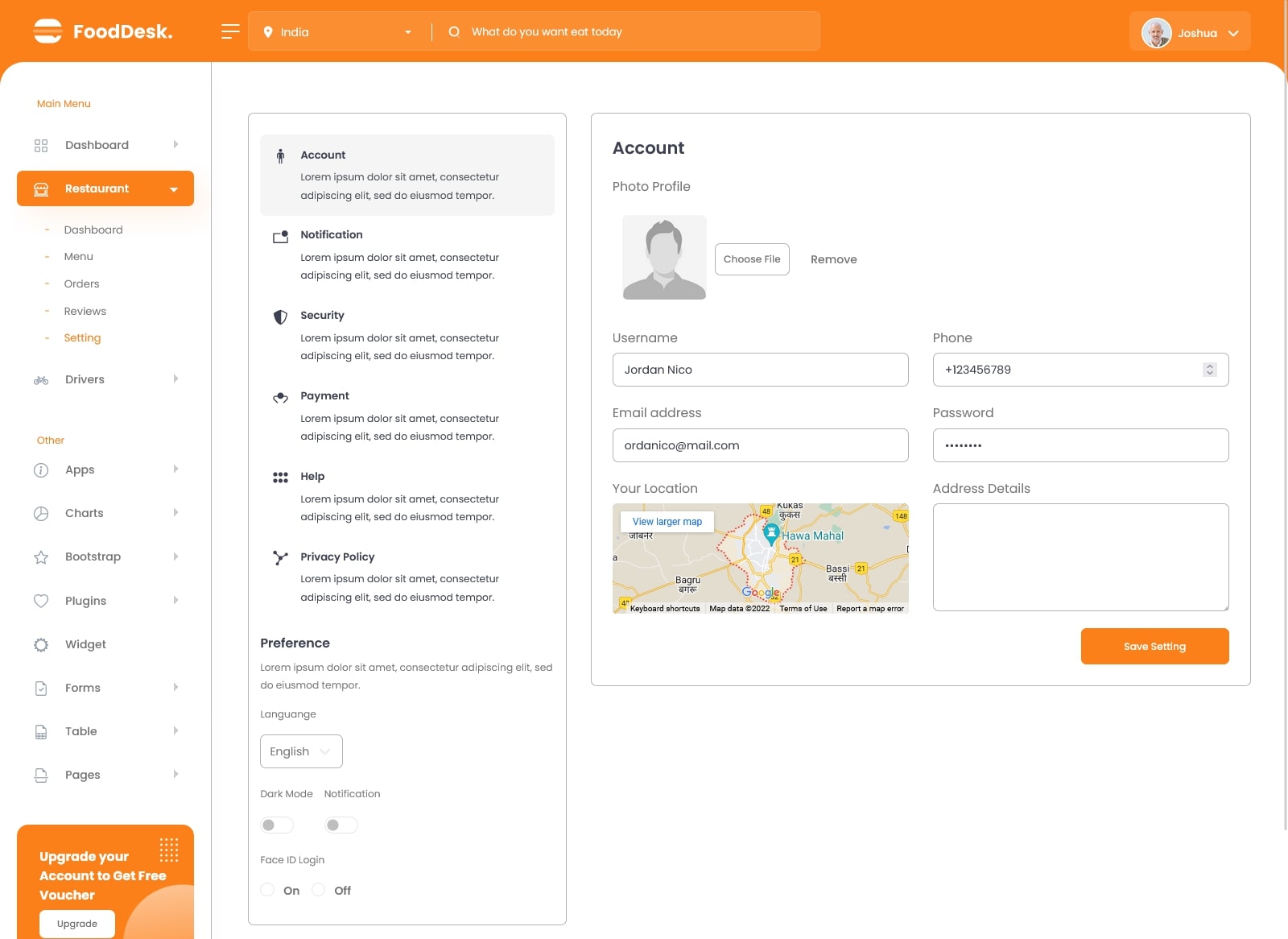
Task: Open Orders under Restaurant menu
Action: click(81, 283)
